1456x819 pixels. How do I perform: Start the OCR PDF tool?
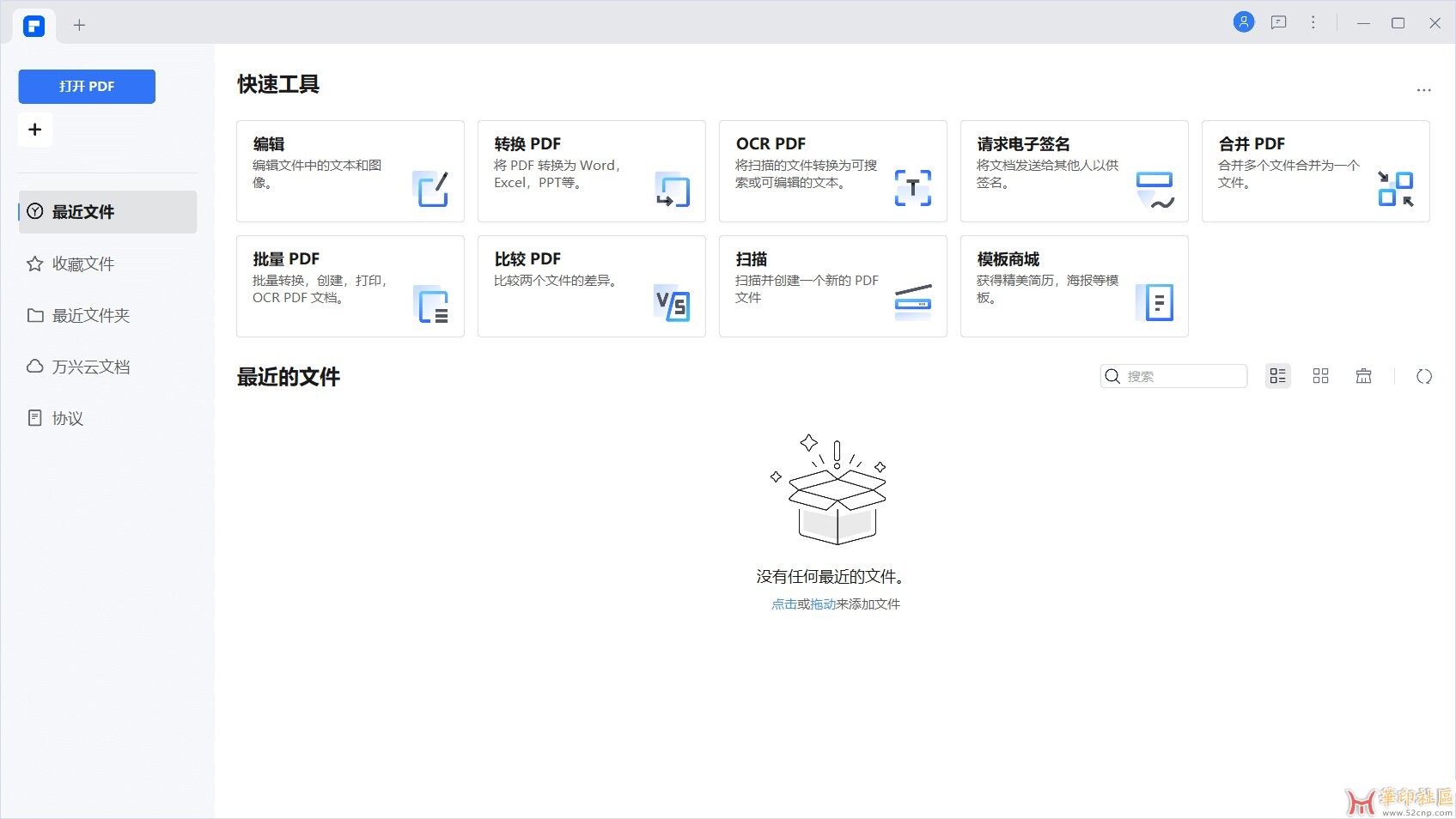click(832, 172)
